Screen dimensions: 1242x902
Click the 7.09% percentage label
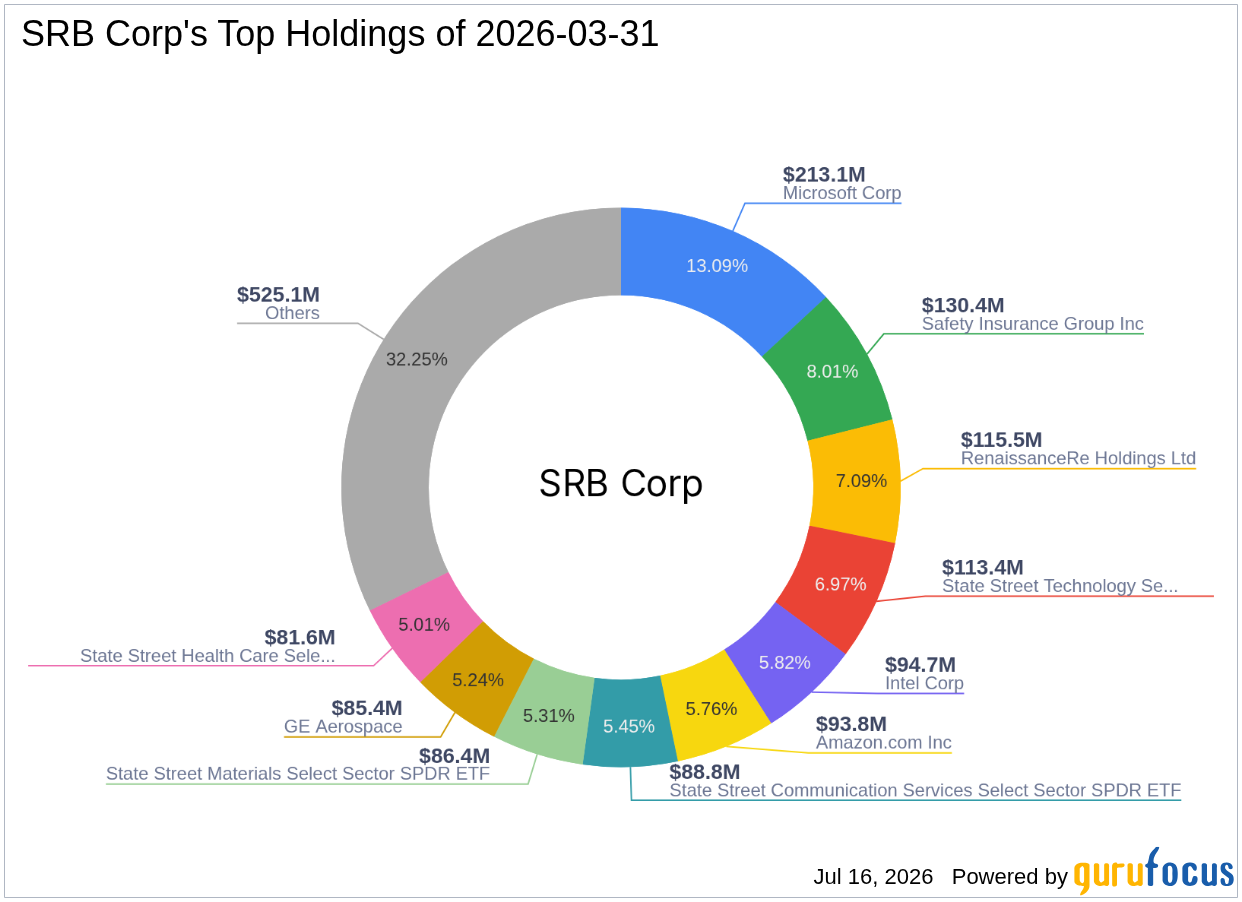click(x=862, y=481)
